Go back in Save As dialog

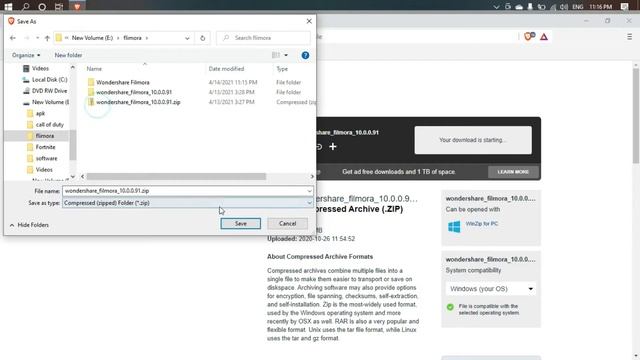13,38
